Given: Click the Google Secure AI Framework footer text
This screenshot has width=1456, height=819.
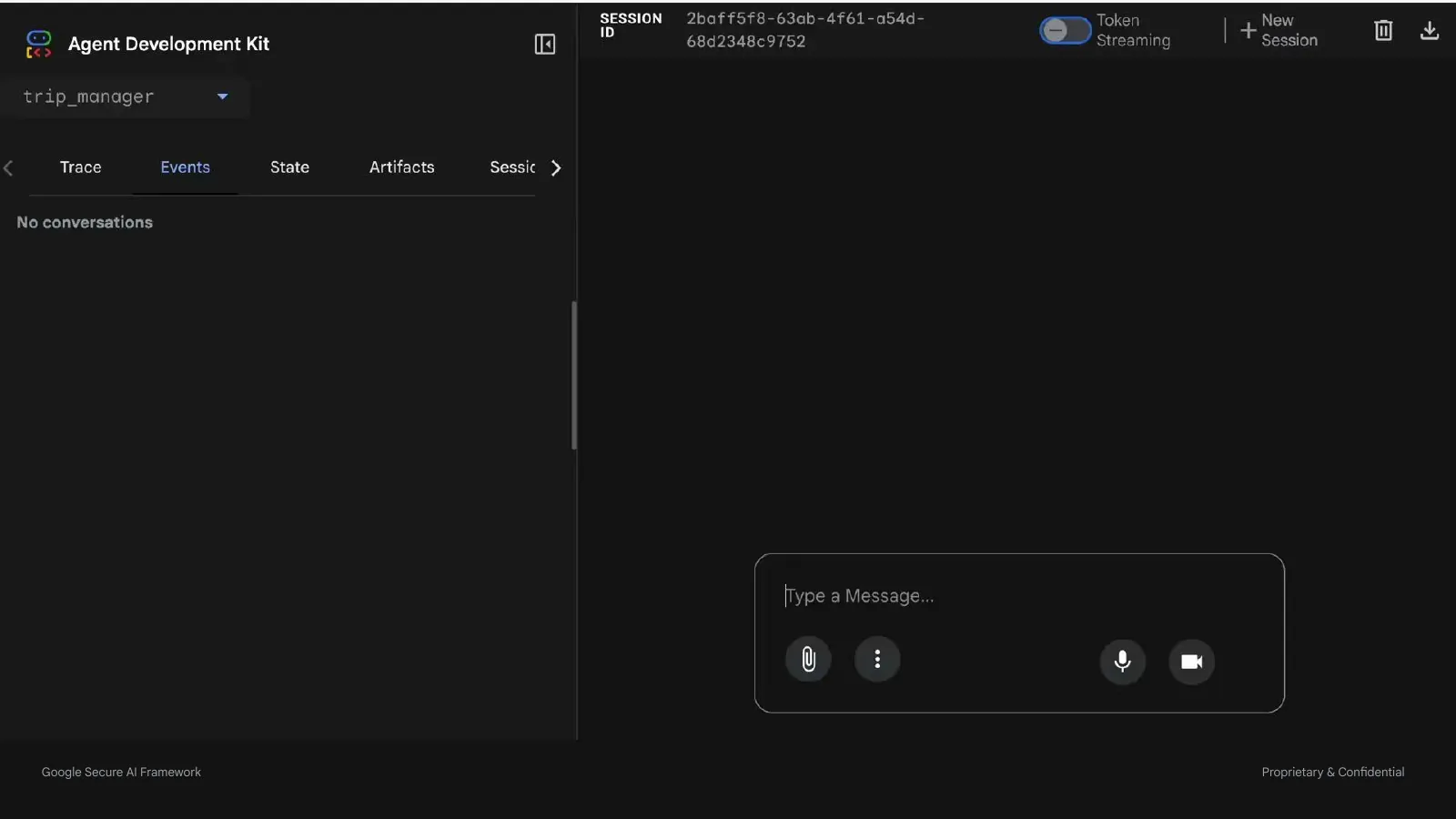Looking at the screenshot, I should pyautogui.click(x=121, y=772).
